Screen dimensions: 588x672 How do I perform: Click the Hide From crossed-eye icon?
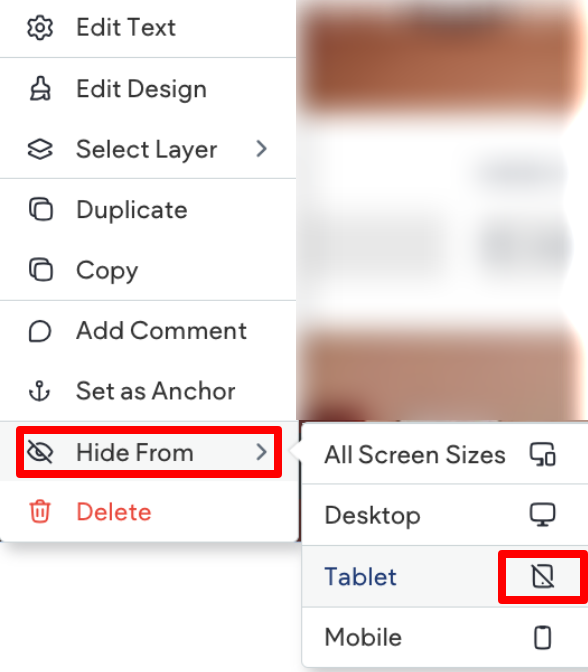coord(40,452)
